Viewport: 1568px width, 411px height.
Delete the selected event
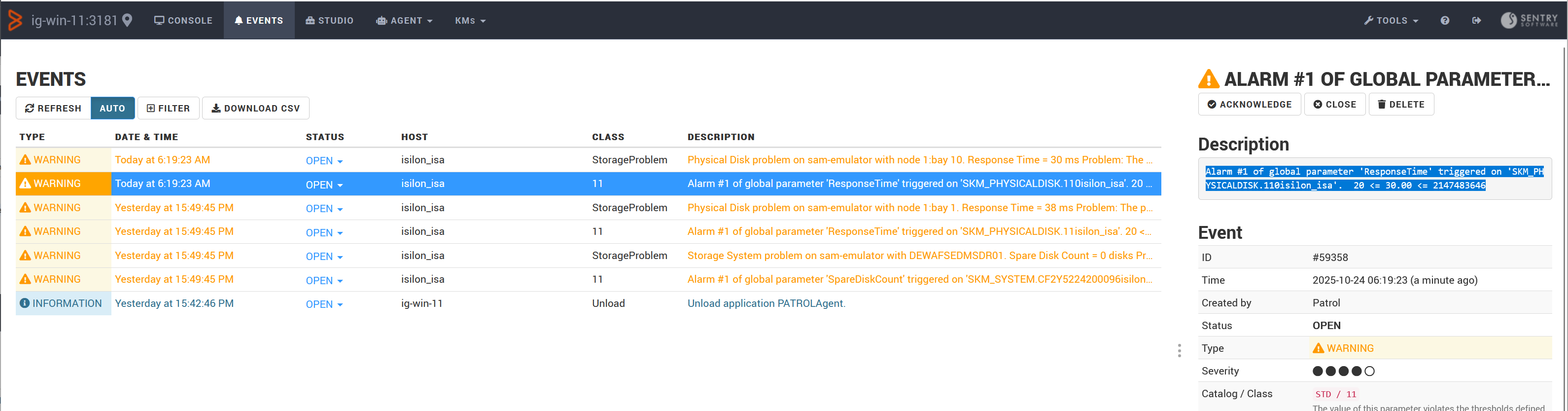pyautogui.click(x=1400, y=104)
